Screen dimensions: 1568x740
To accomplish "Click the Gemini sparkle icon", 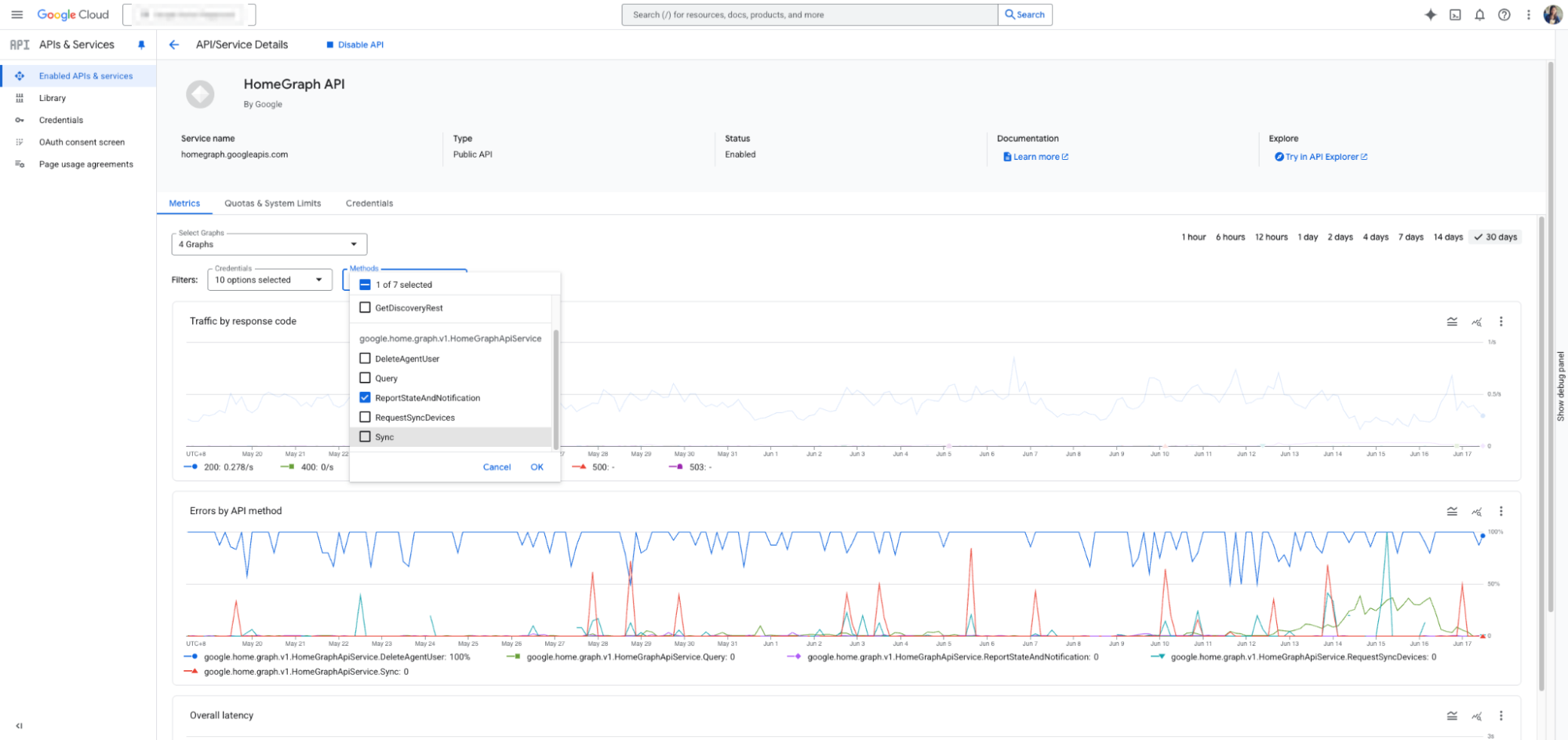I will (1430, 14).
